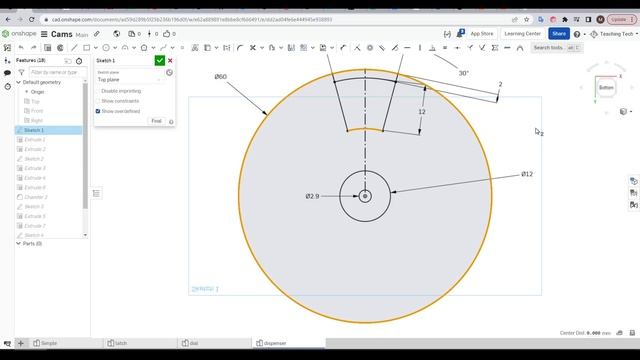Accept Sketch 1 with the green checkmark
The image size is (640, 360).
pyautogui.click(x=160, y=60)
